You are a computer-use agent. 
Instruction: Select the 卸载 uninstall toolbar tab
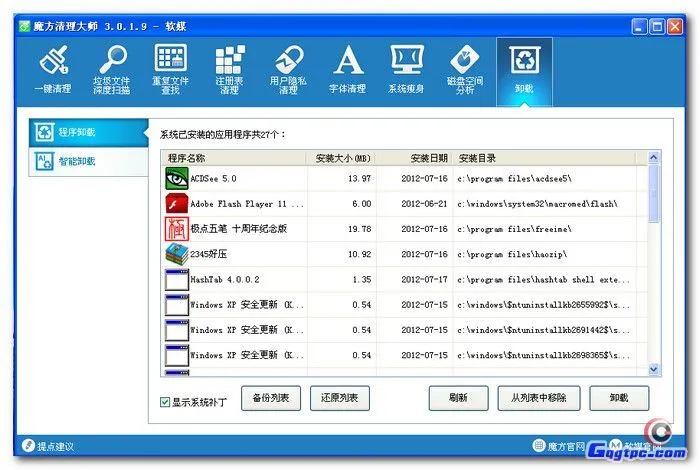[523, 70]
